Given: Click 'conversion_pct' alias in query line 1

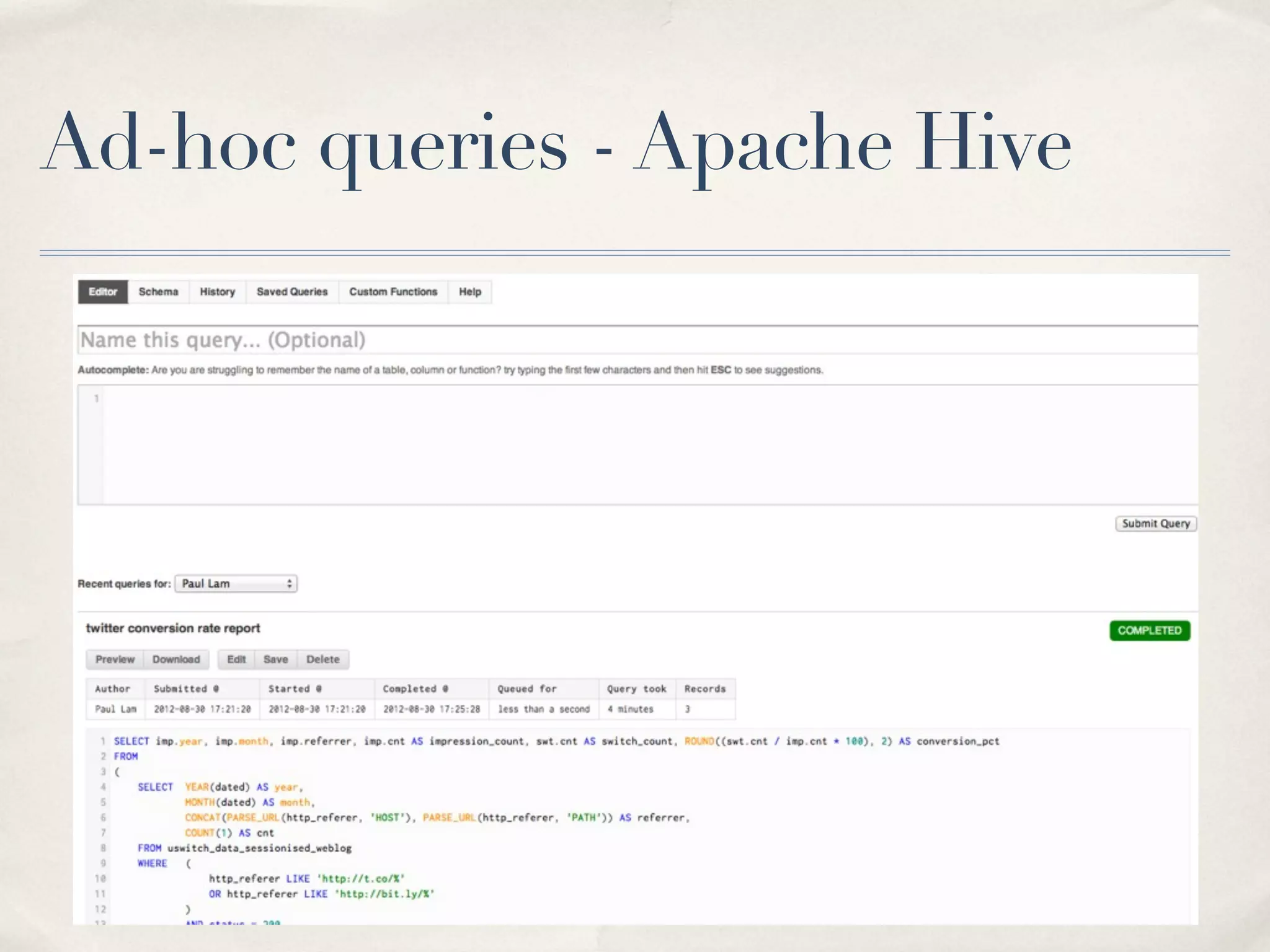Looking at the screenshot, I should [958, 741].
